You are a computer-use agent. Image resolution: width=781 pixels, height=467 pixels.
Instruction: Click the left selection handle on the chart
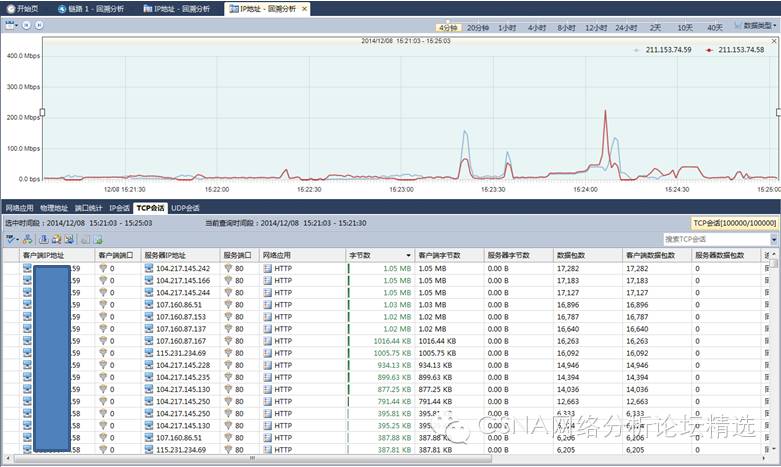pos(42,112)
